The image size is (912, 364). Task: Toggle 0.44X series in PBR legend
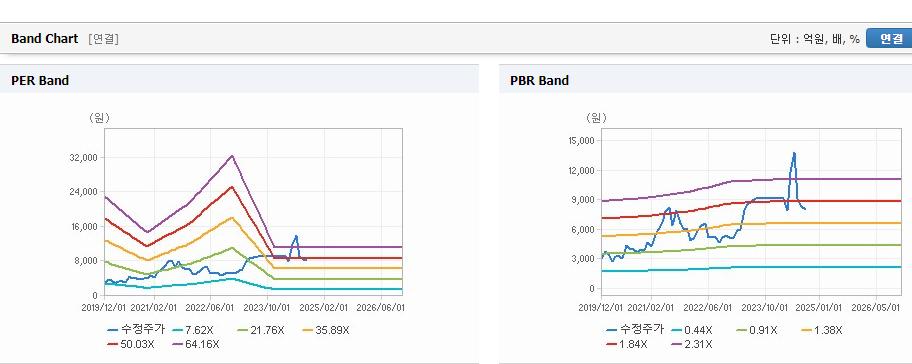[692, 330]
